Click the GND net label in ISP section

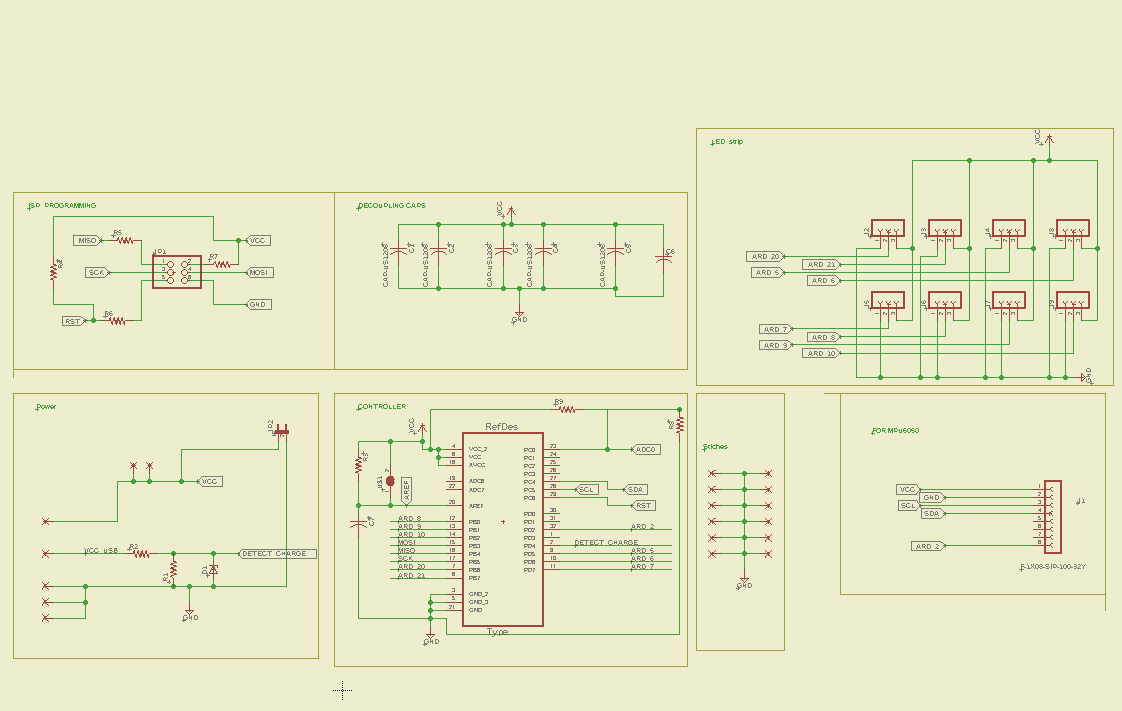(258, 305)
